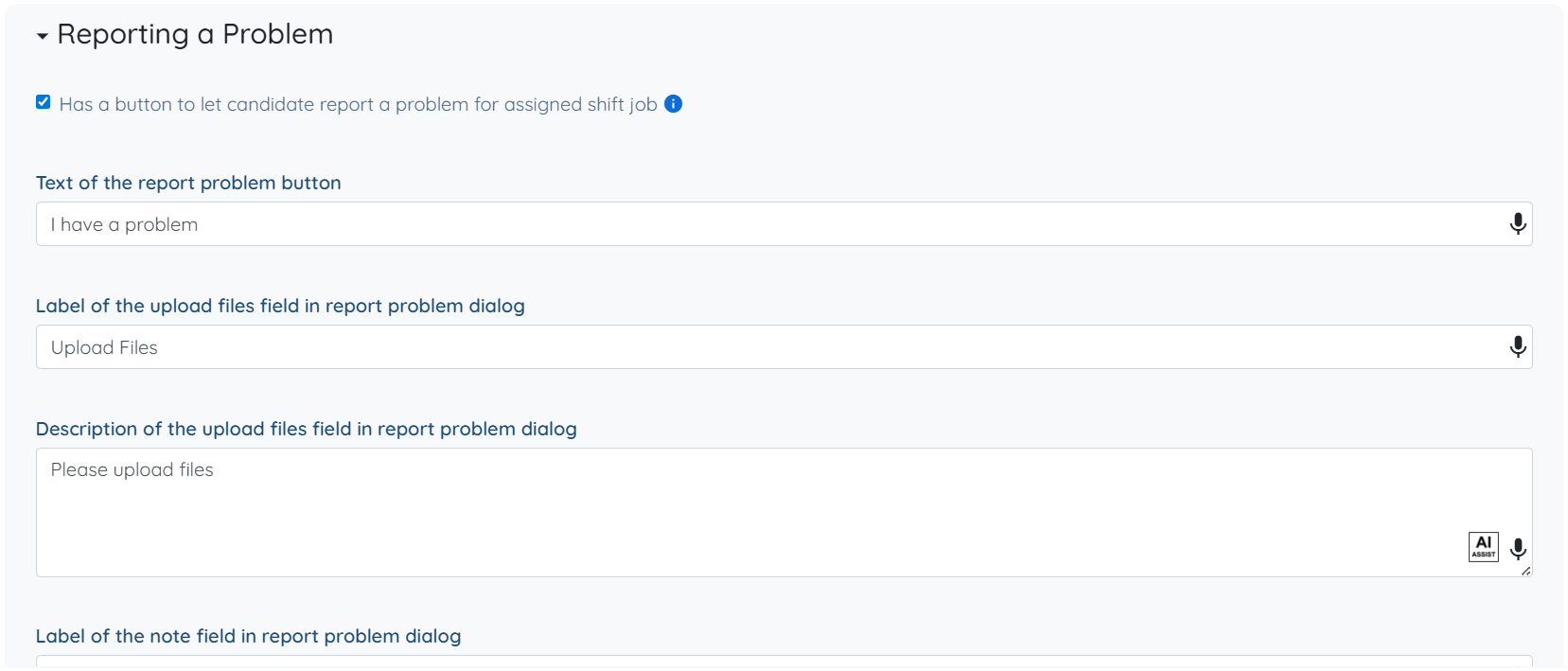Click 'Label of the note field' label
The height and width of the screenshot is (671, 1568).
click(x=248, y=636)
